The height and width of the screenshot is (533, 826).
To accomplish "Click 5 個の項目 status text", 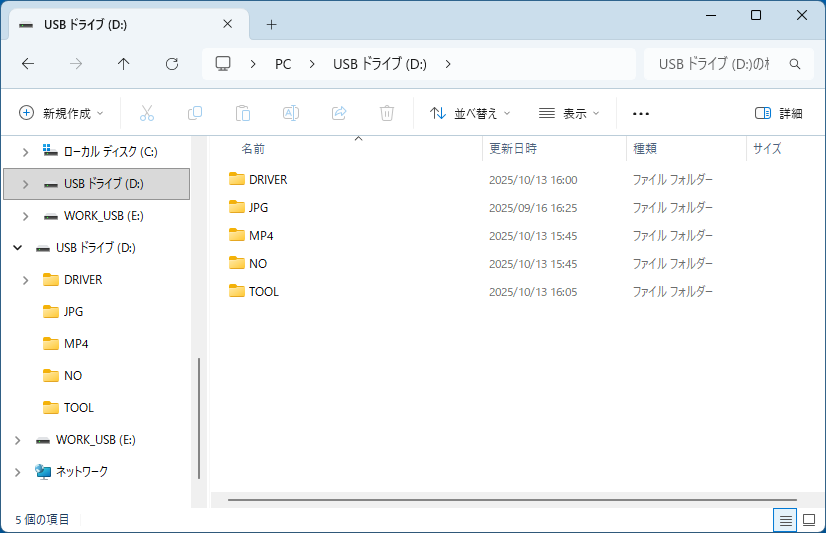I will pos(42,520).
